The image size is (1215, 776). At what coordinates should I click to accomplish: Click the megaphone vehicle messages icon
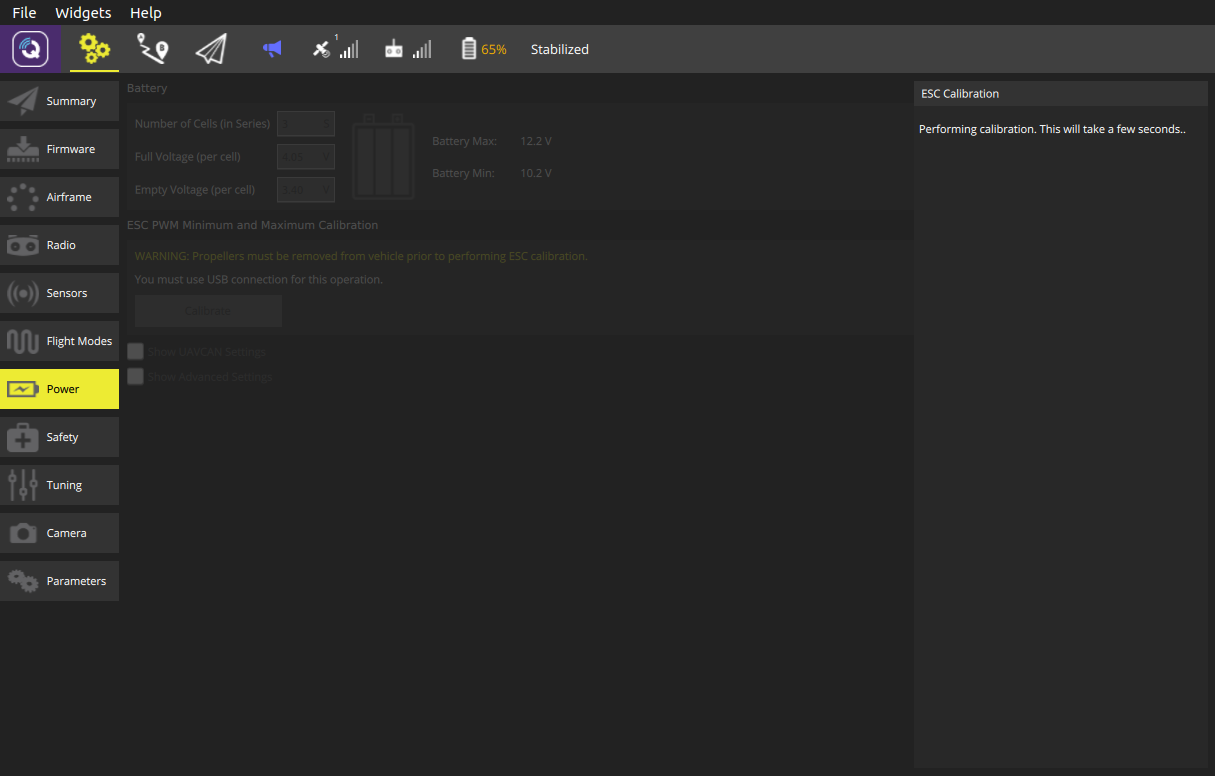click(x=272, y=49)
